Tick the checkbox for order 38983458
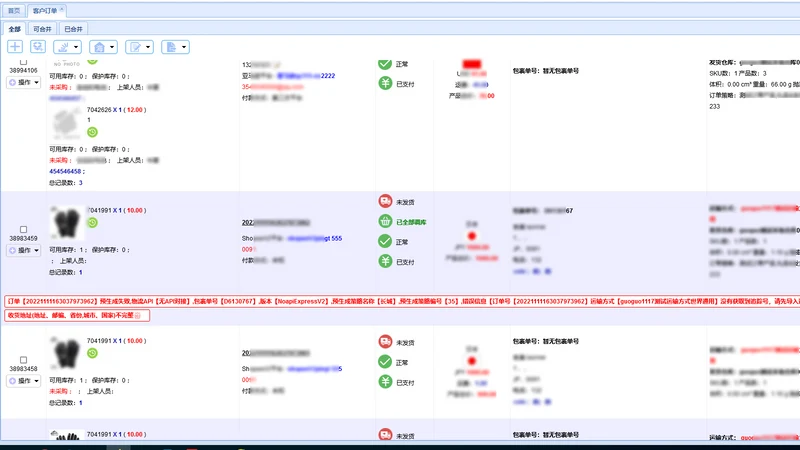Screen dimensions: 800x450 (x=23, y=360)
